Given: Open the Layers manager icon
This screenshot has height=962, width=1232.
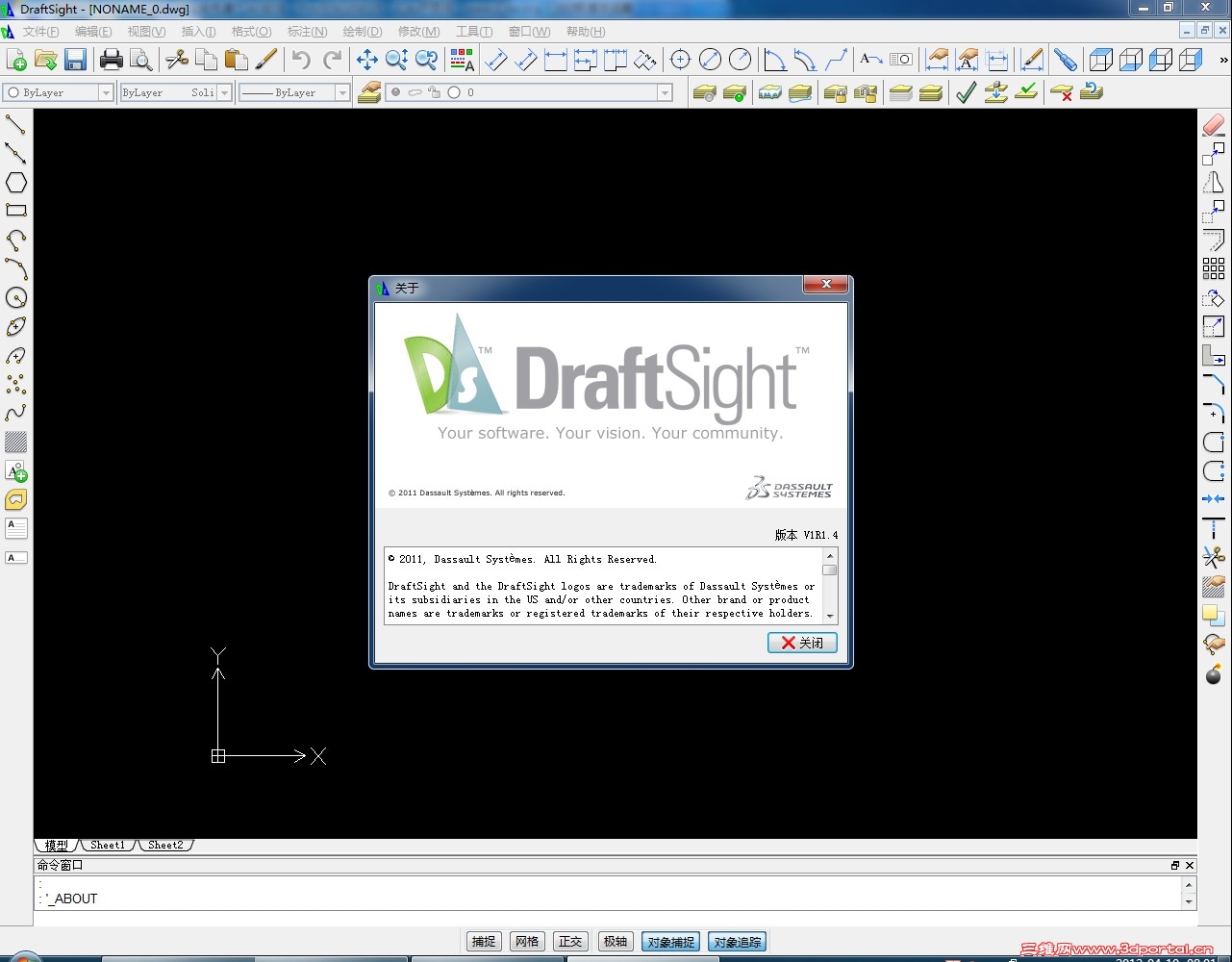Looking at the screenshot, I should click(x=369, y=92).
